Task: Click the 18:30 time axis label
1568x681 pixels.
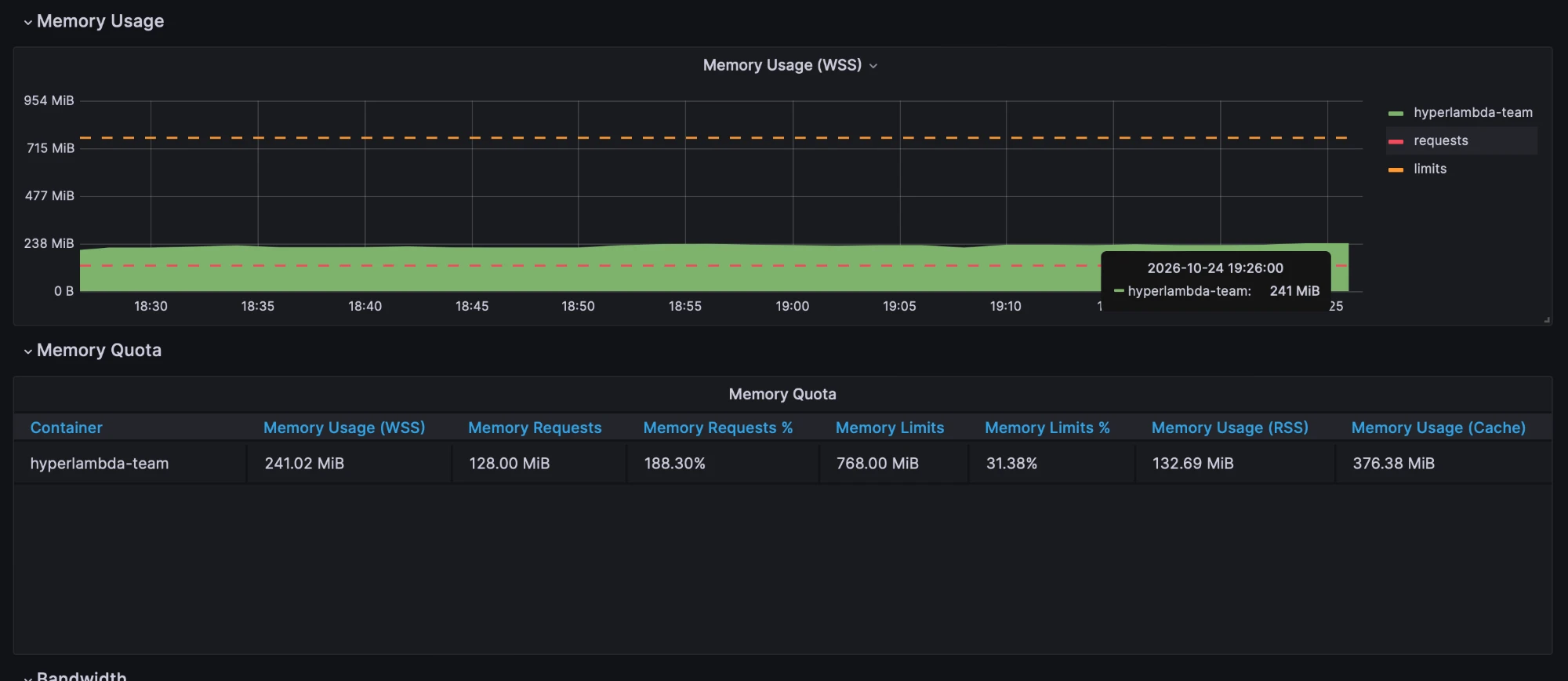Action: point(151,306)
